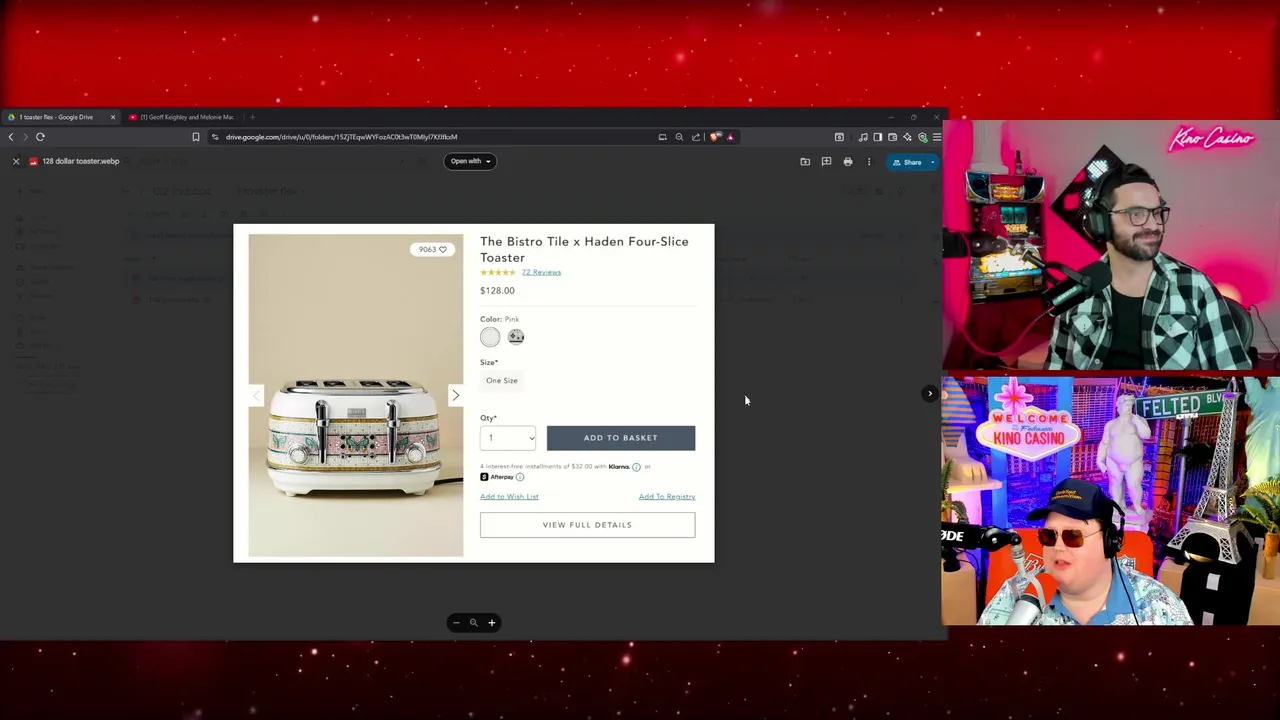Click the Klarna info icon

(x=636, y=467)
